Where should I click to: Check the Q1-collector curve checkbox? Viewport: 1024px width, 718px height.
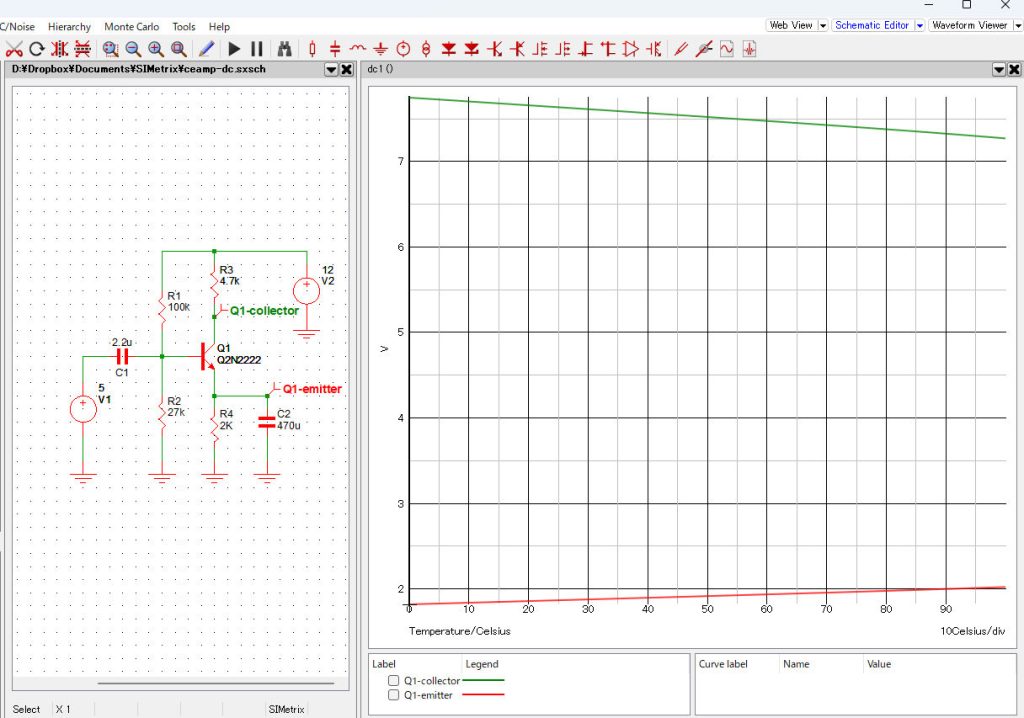[393, 681]
